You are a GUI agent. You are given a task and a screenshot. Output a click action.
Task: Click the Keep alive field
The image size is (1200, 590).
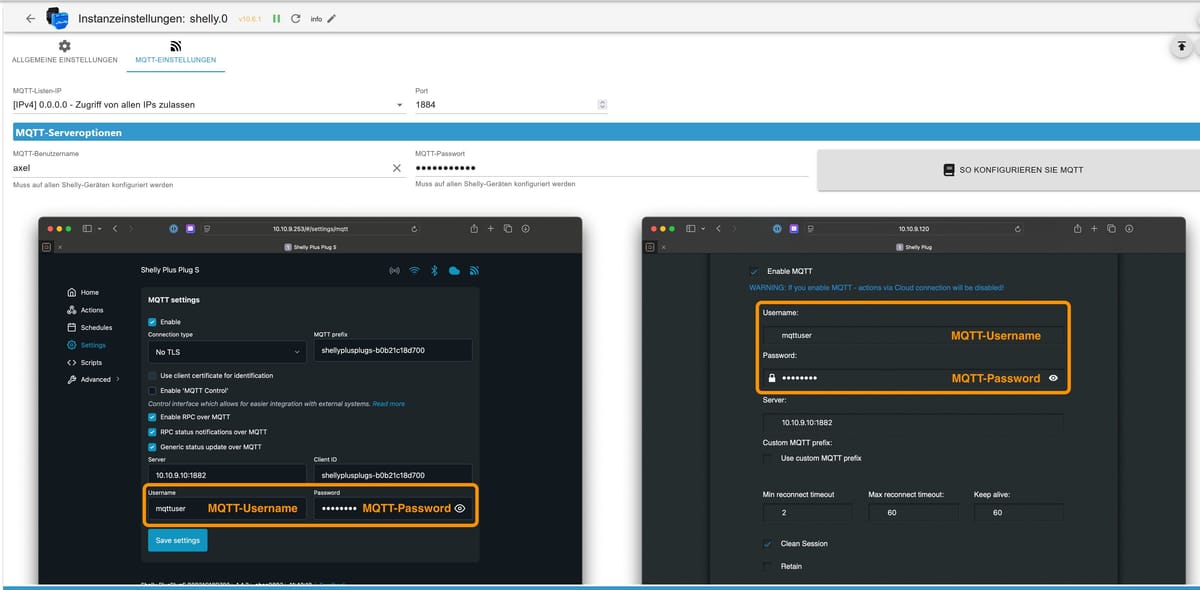click(x=1018, y=511)
